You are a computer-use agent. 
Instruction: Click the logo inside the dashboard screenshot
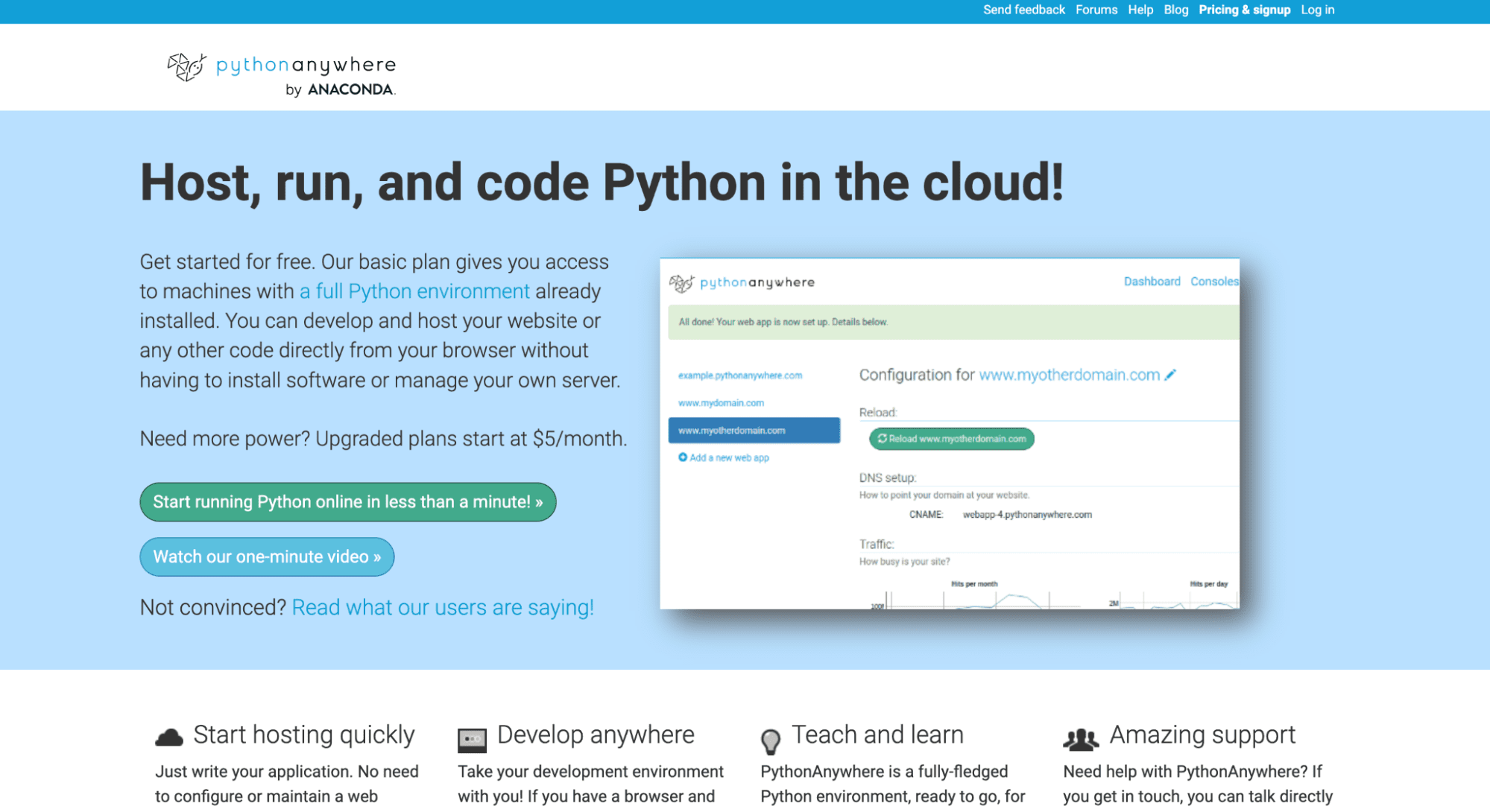[681, 283]
